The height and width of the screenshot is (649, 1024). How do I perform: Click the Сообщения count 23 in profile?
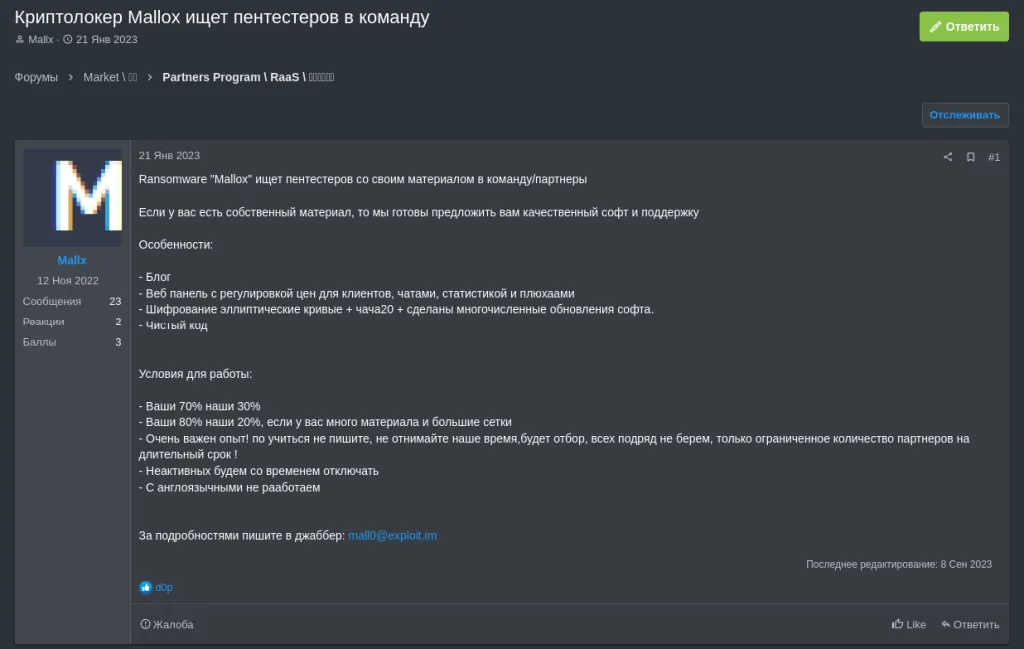[115, 301]
